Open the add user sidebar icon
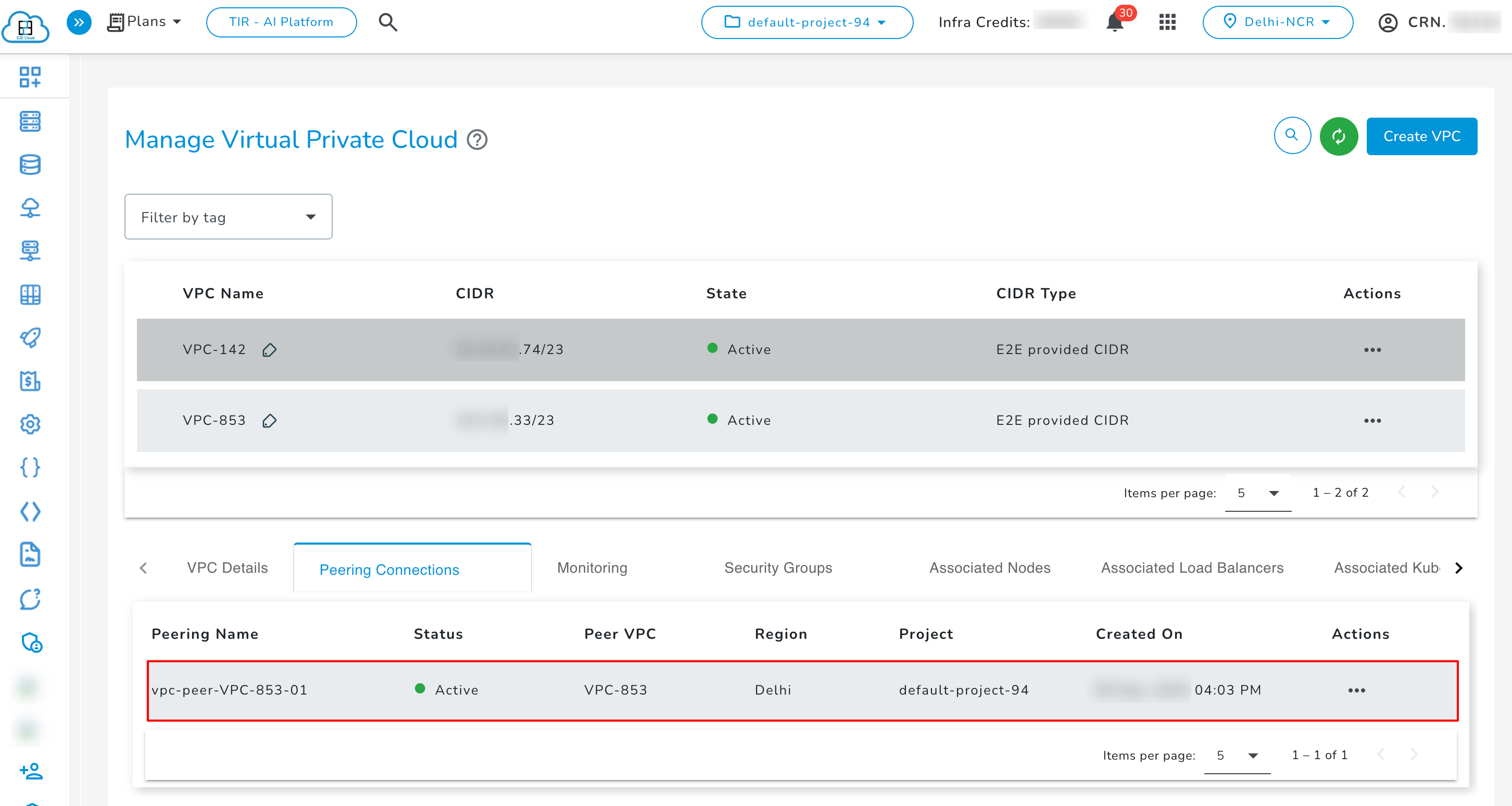1512x806 pixels. pos(31,770)
